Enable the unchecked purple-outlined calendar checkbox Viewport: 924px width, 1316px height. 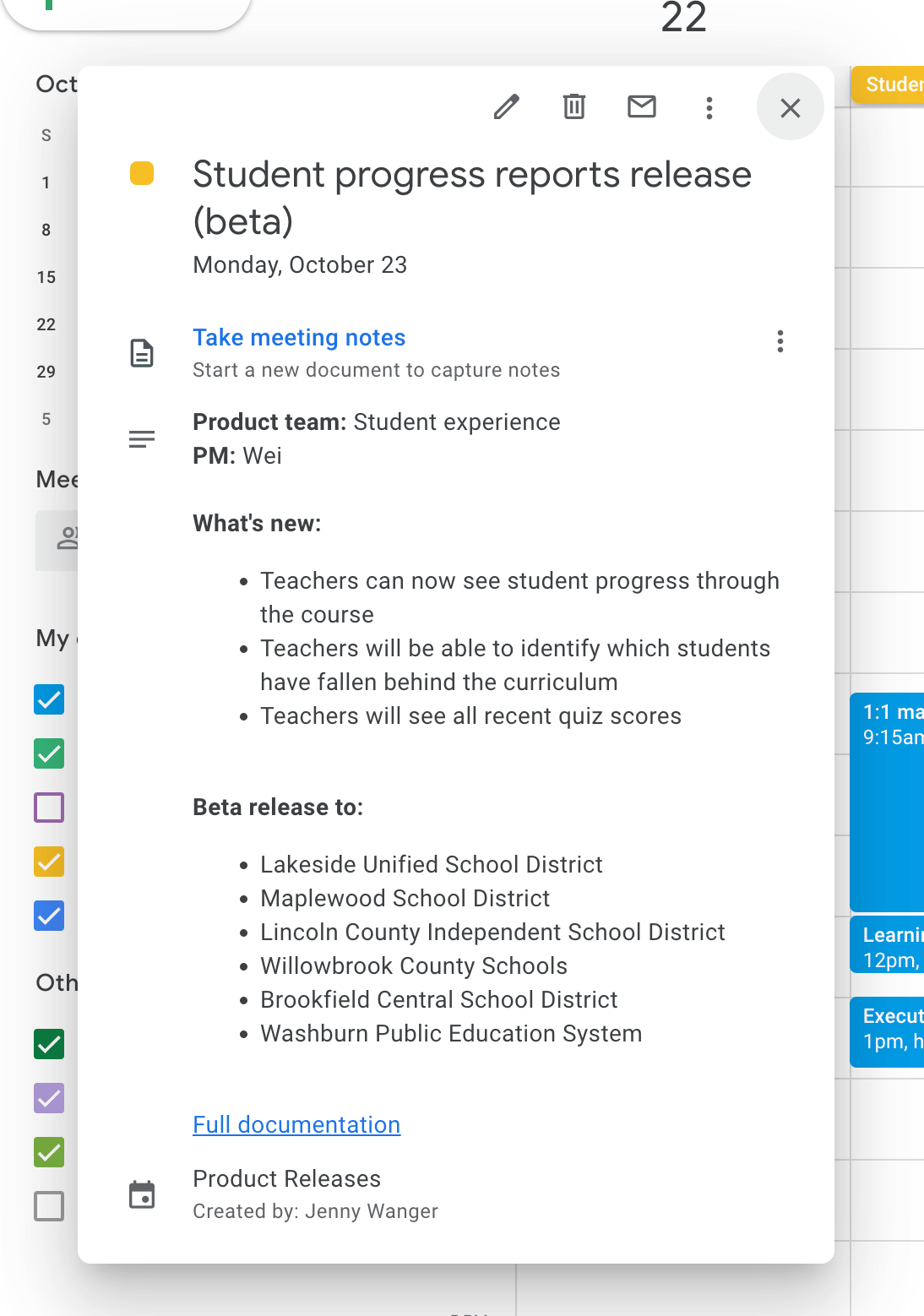pyautogui.click(x=49, y=808)
